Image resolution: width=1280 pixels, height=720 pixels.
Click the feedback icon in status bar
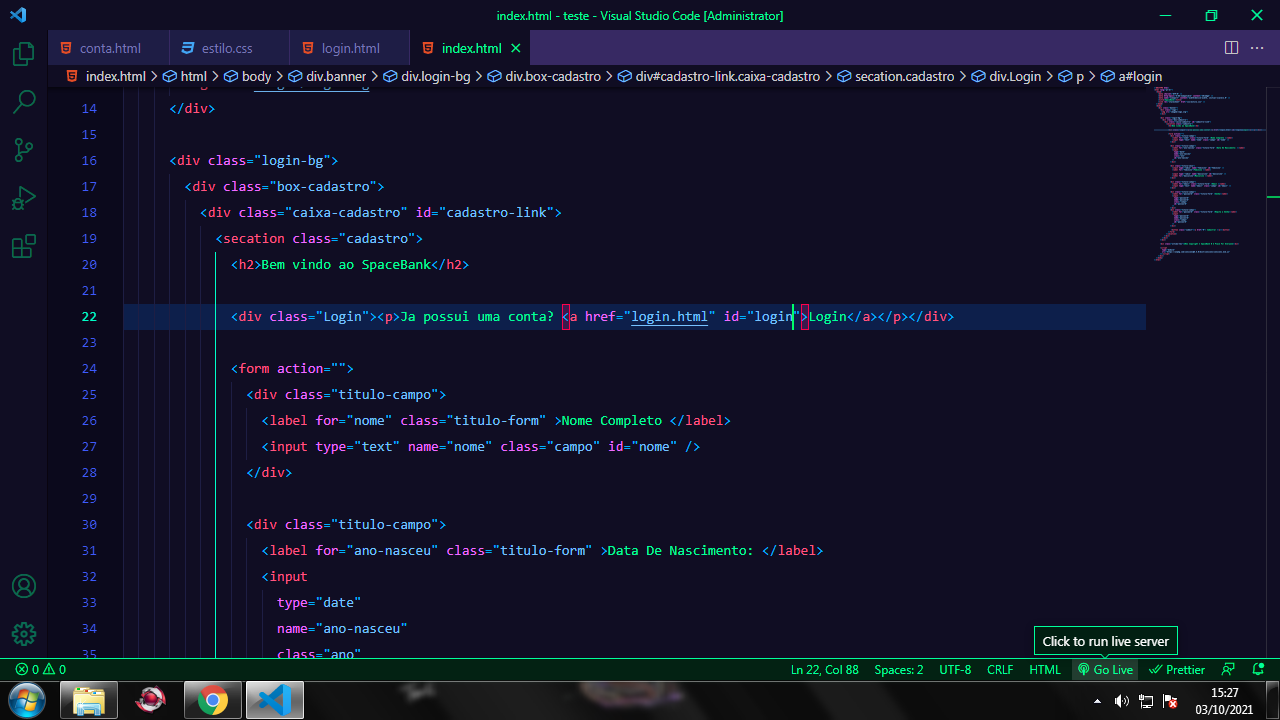1229,670
